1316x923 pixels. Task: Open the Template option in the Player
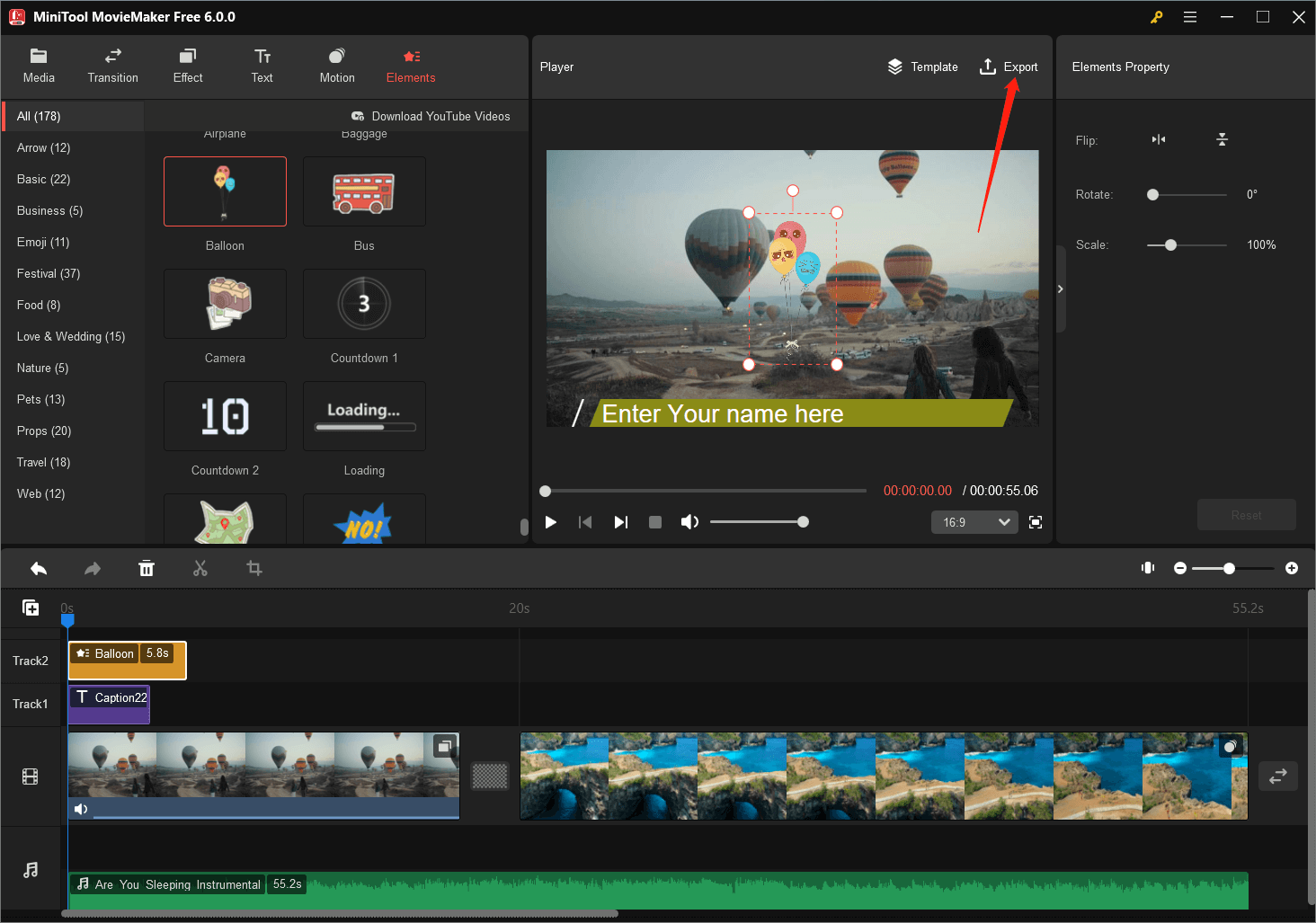[922, 67]
